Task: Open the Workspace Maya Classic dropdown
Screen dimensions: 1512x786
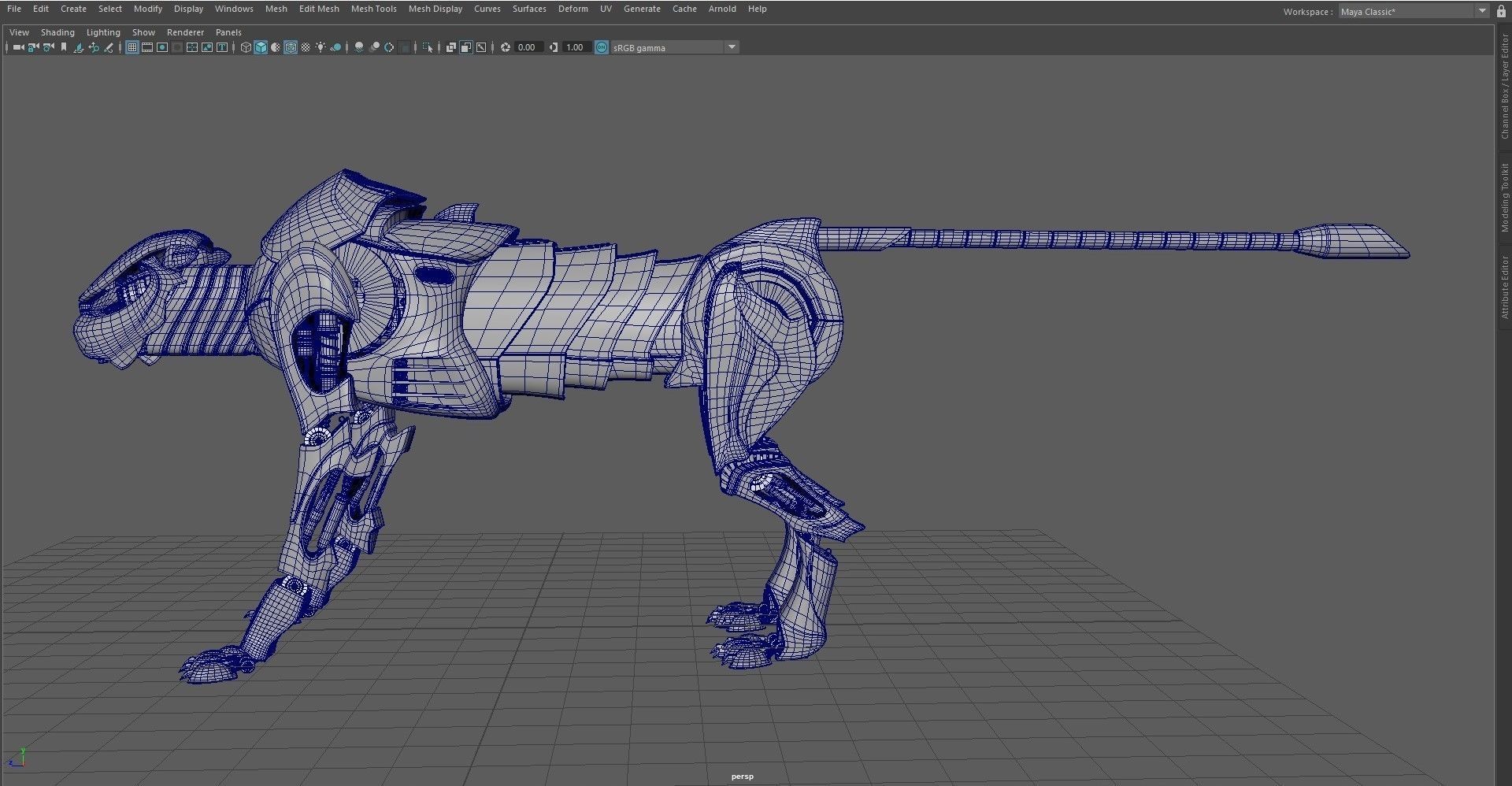Action: 1414,11
